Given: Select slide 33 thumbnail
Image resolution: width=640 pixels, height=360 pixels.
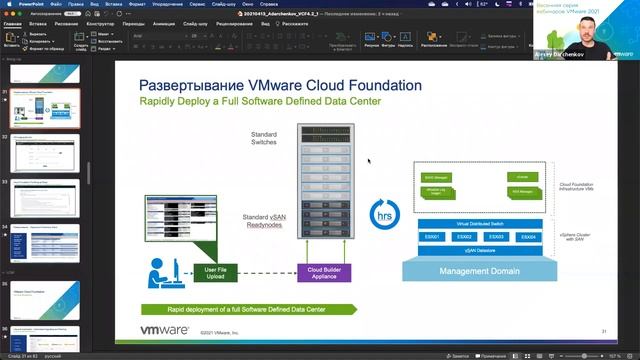Looking at the screenshot, I should coord(45,198).
